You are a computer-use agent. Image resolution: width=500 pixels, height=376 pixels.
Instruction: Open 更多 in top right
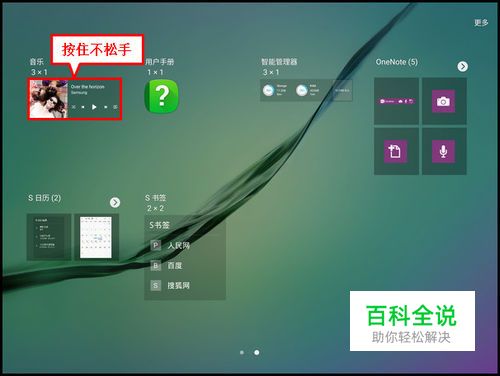[x=481, y=23]
